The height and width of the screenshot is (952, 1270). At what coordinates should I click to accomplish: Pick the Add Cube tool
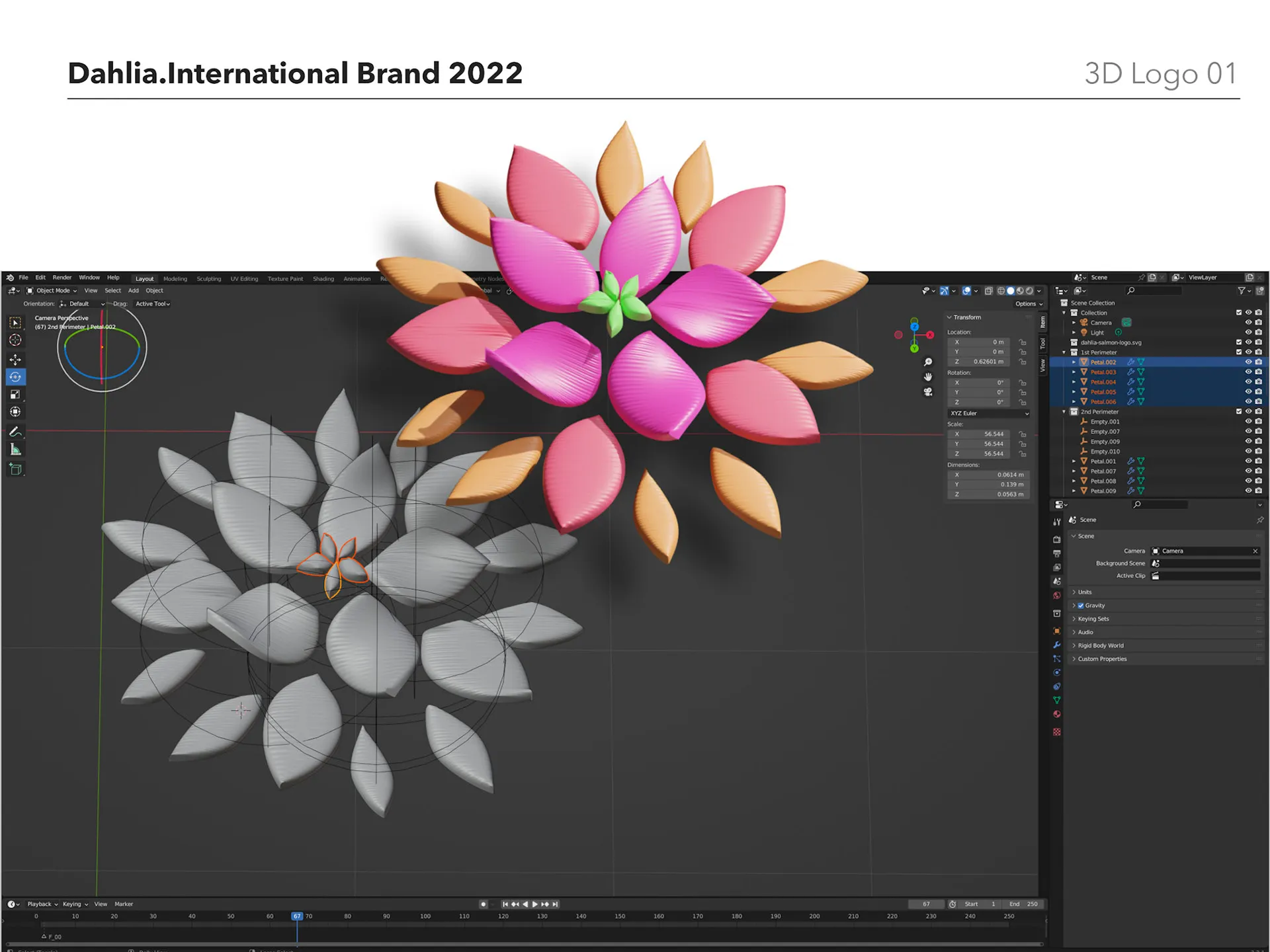[x=15, y=469]
